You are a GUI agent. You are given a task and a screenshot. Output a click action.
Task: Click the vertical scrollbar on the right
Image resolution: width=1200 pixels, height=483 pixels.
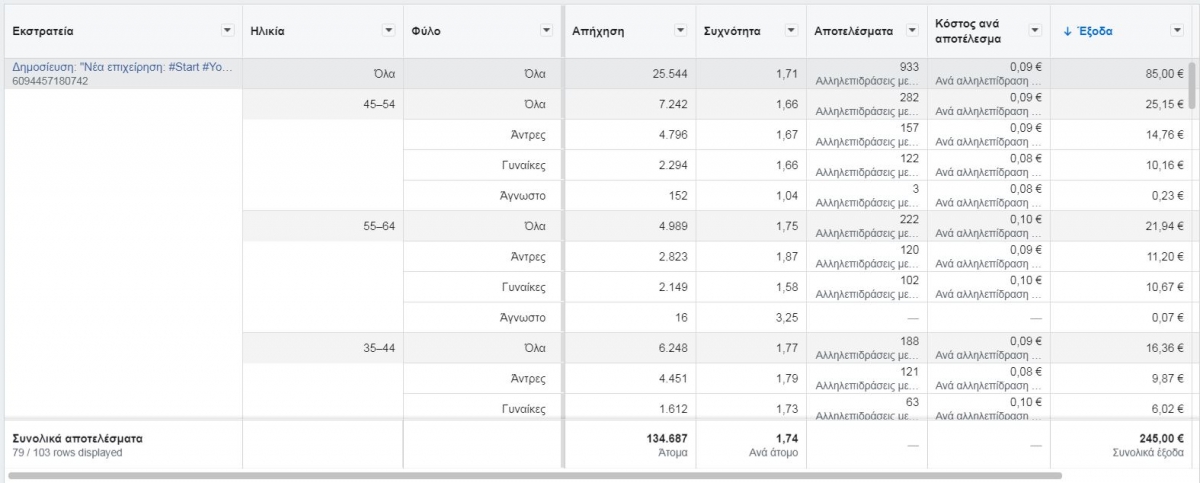pyautogui.click(x=1192, y=85)
